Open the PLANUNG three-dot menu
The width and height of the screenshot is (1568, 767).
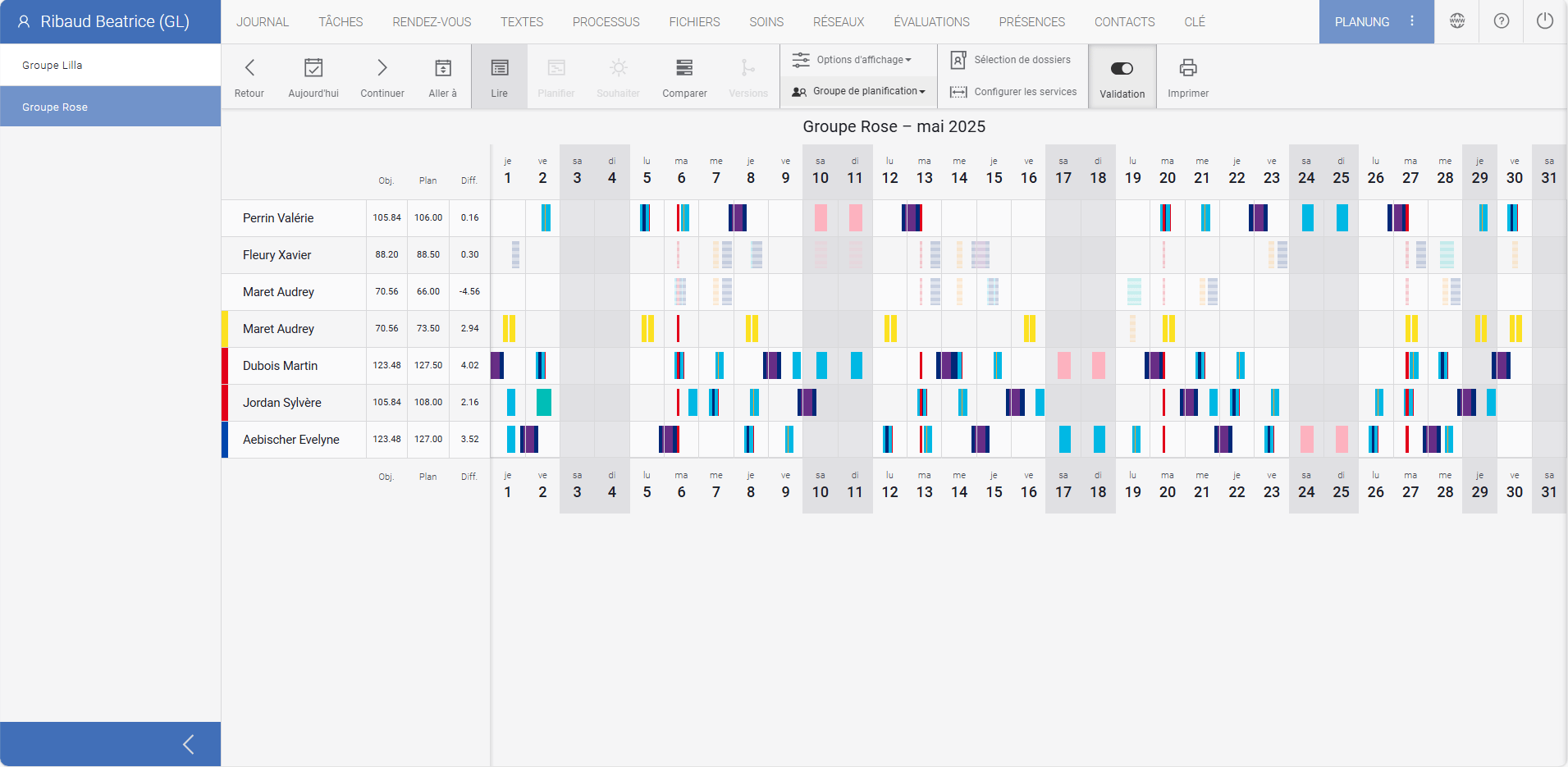(1413, 21)
